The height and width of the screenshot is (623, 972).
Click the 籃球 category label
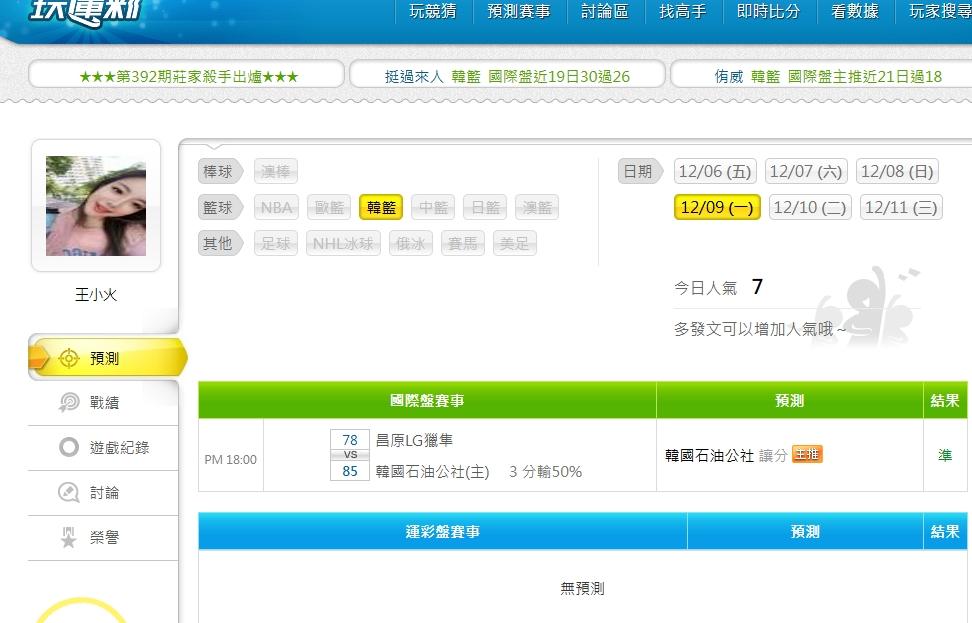pyautogui.click(x=219, y=207)
